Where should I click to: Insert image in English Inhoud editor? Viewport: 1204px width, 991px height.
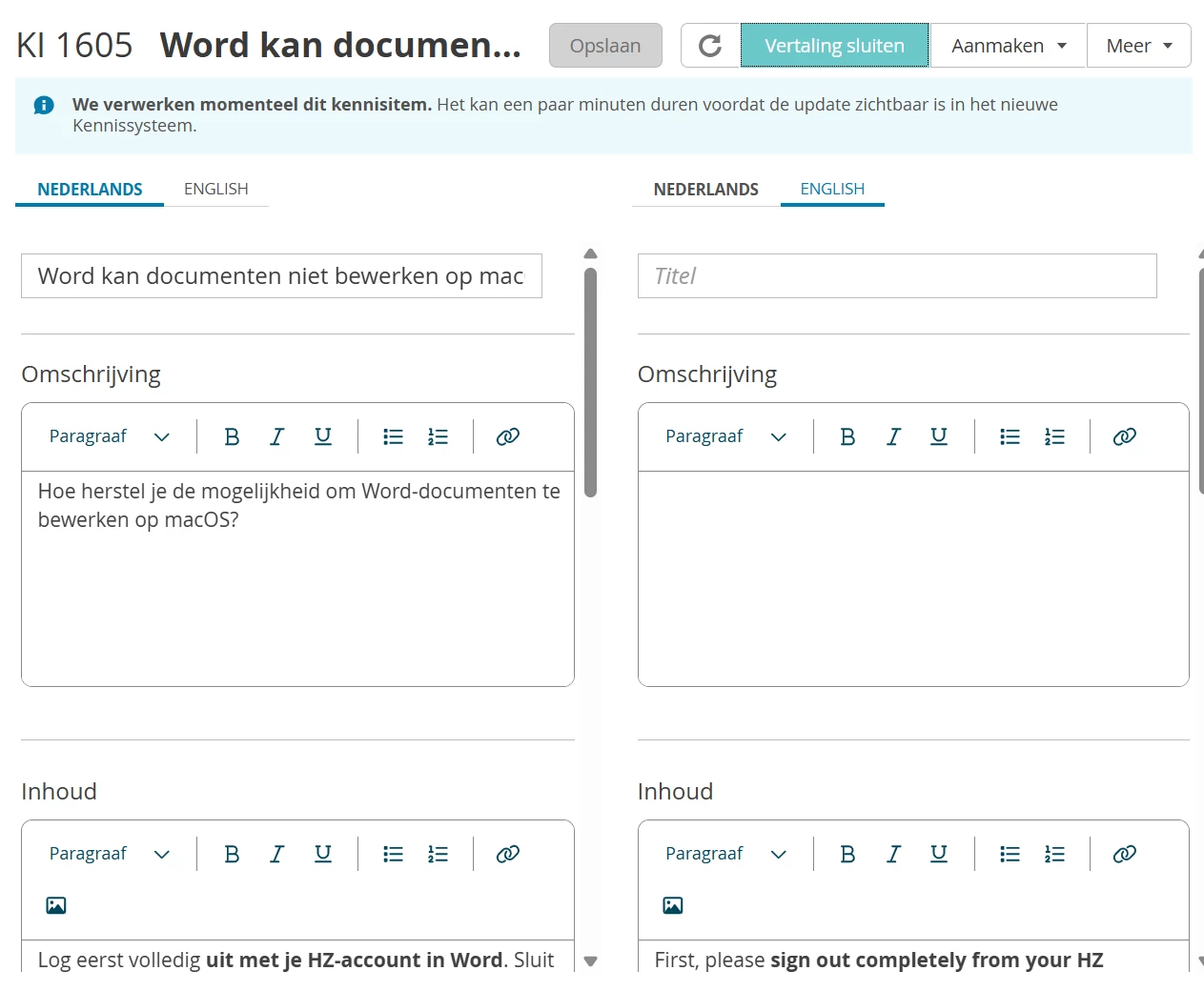(673, 905)
